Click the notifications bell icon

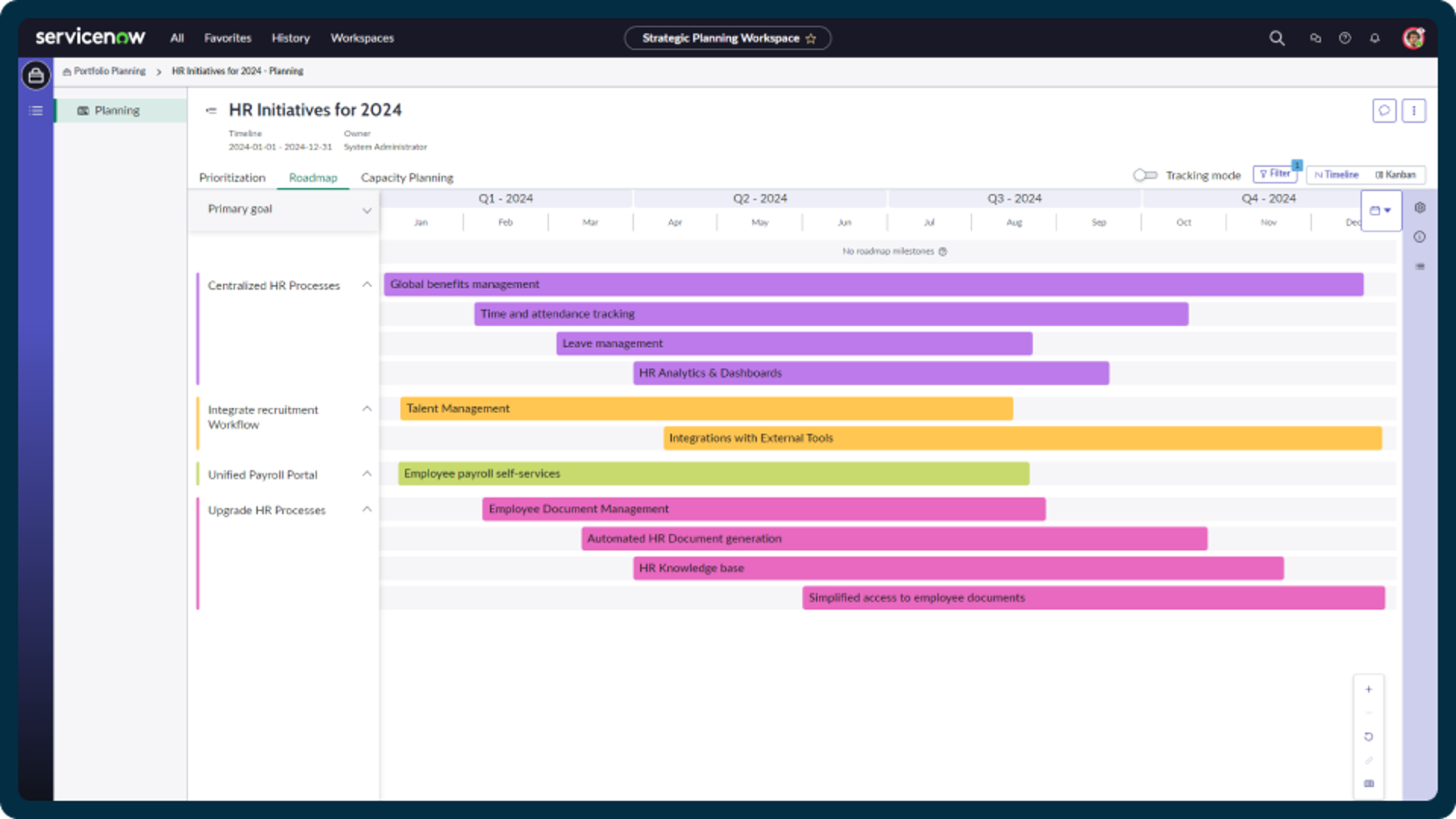tap(1375, 38)
